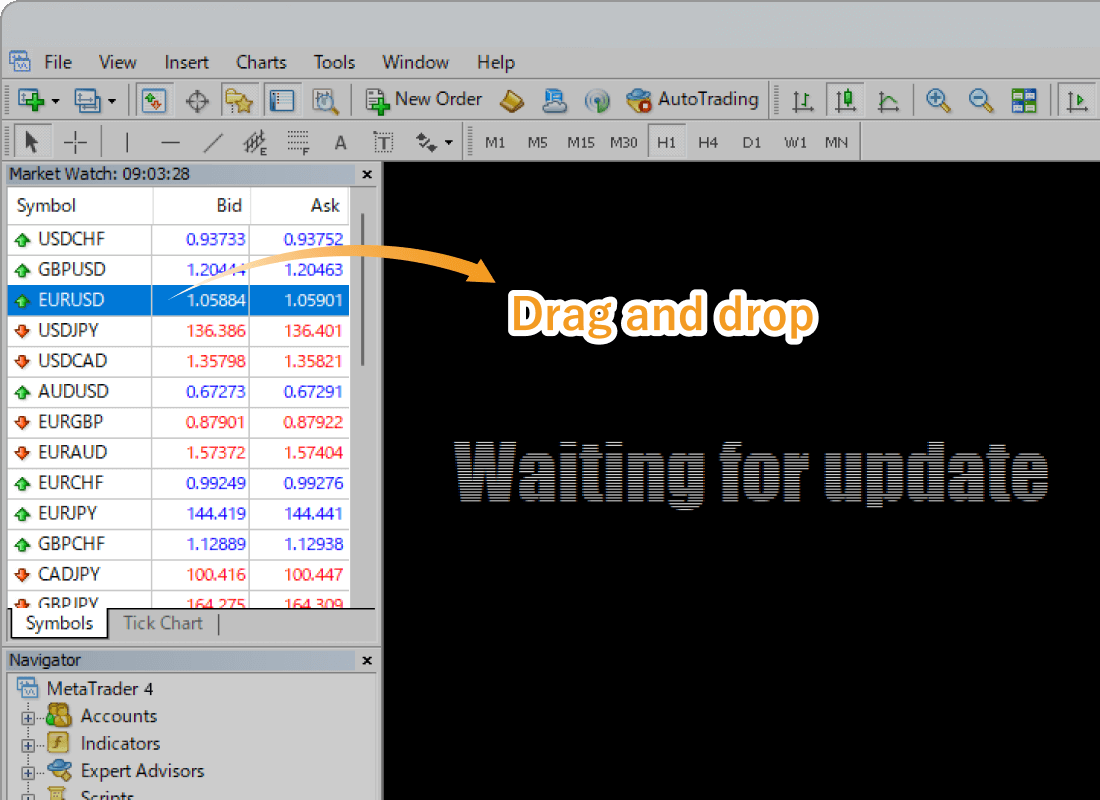Select the Vertical Line drawing tool

[x=128, y=141]
